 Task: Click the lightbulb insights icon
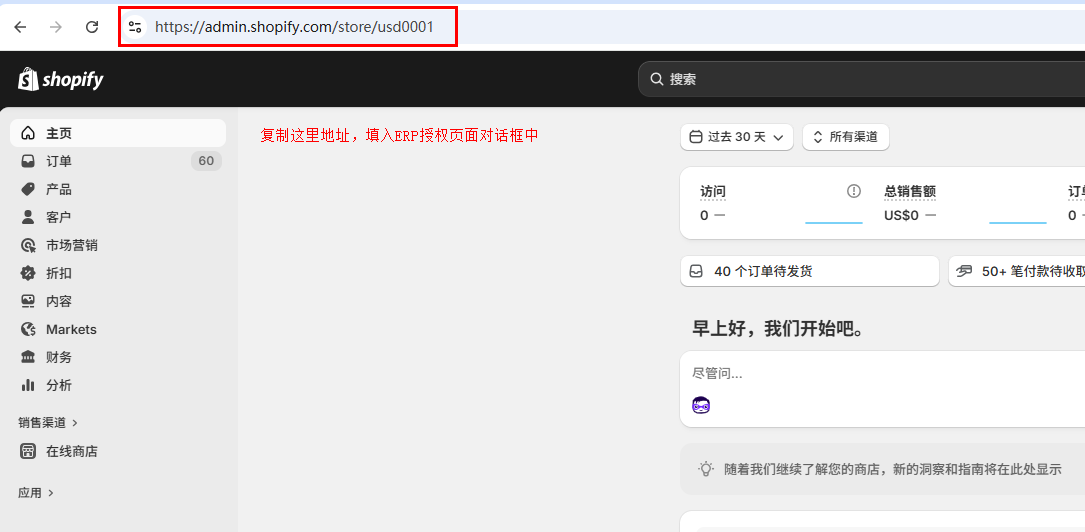(706, 468)
